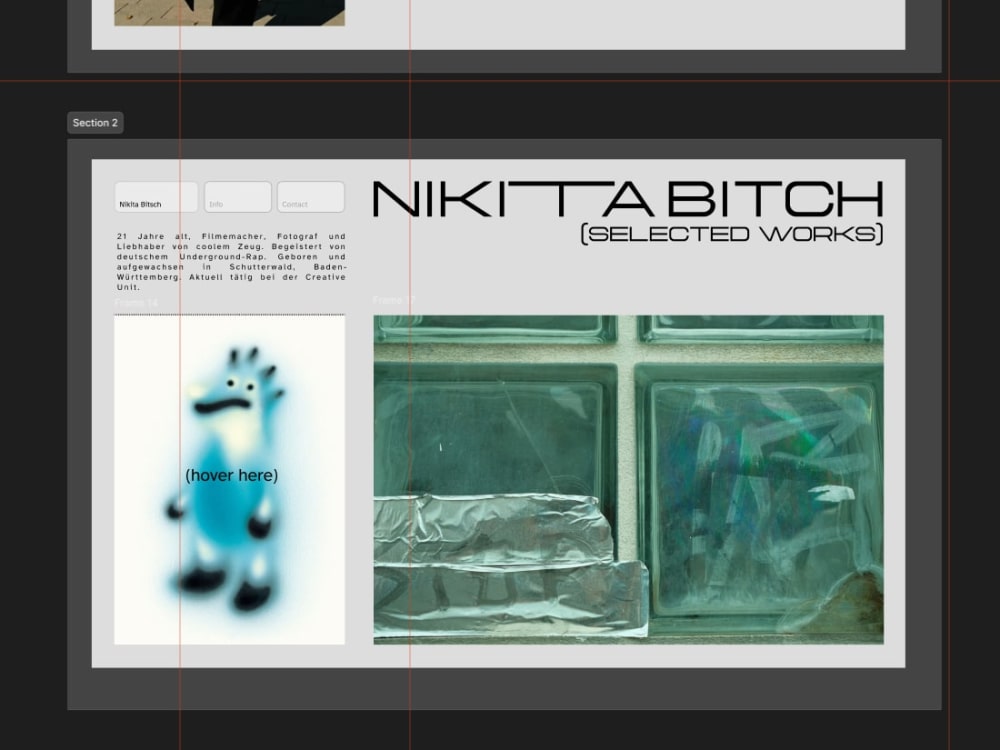Screen dimensions: 1000x750
Task: Select the Section 2 label
Action: pyautogui.click(x=95, y=122)
